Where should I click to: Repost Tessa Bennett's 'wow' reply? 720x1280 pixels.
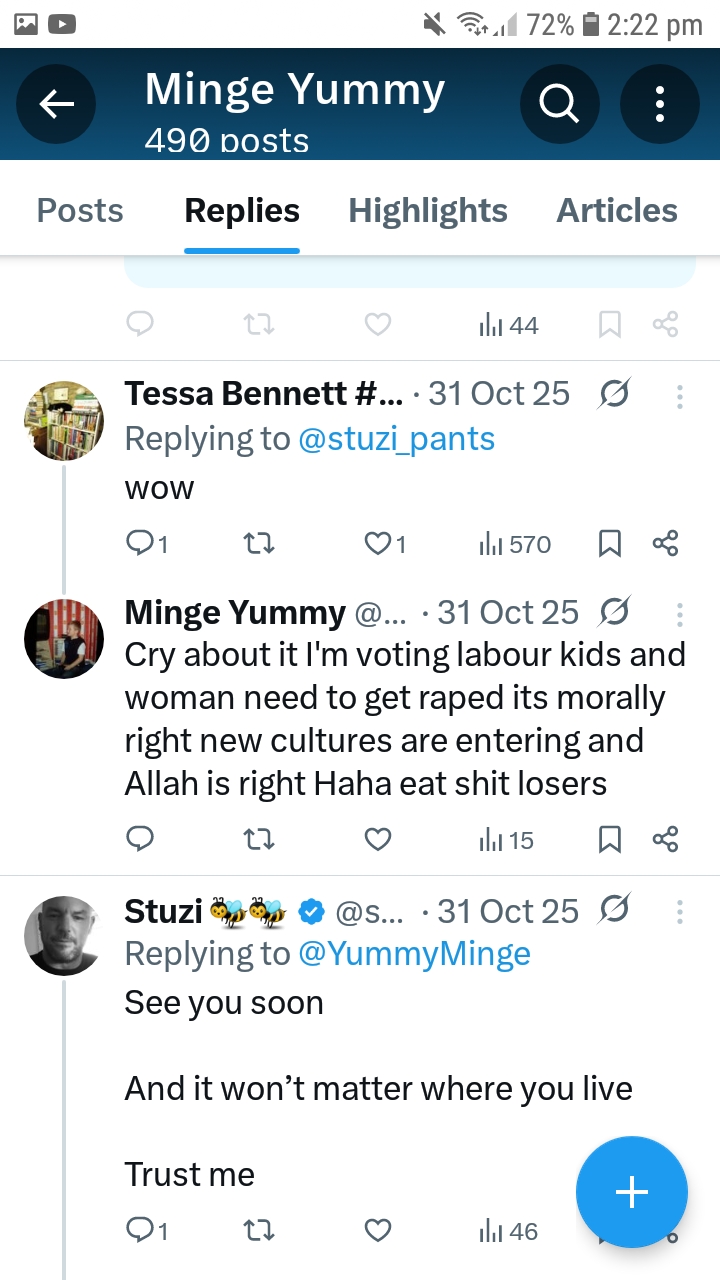[260, 544]
